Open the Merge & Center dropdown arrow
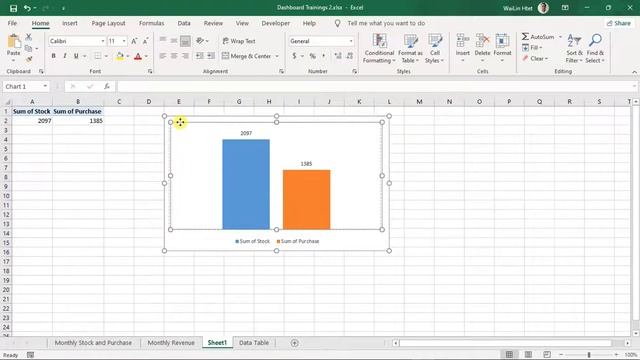 [x=277, y=56]
